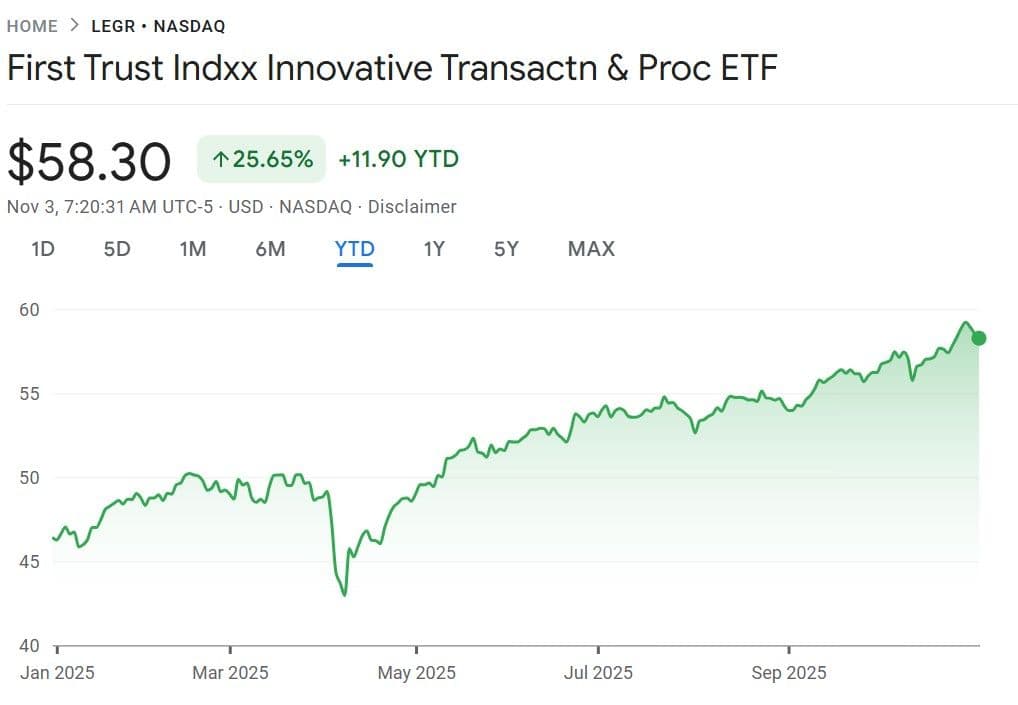Click the LEGR • NASDAQ breadcrumb
This screenshot has height=705, width=1018.
(x=158, y=26)
